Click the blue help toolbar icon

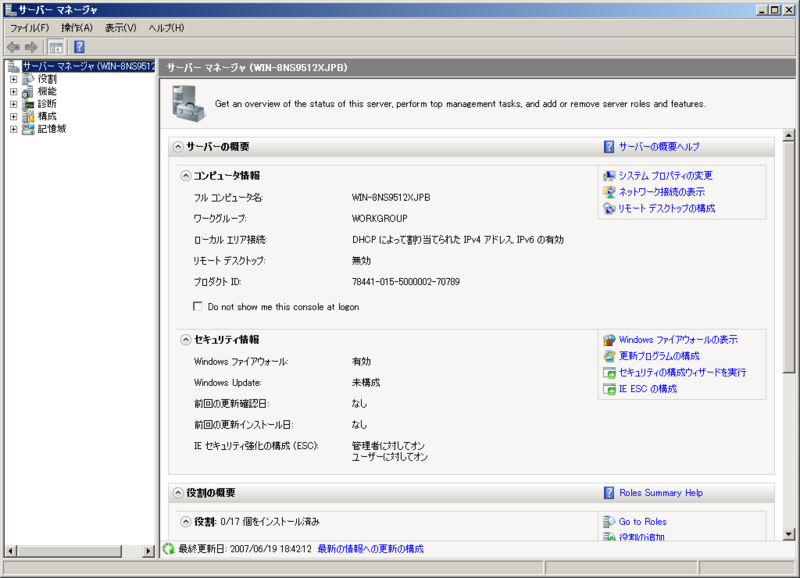pyautogui.click(x=79, y=47)
